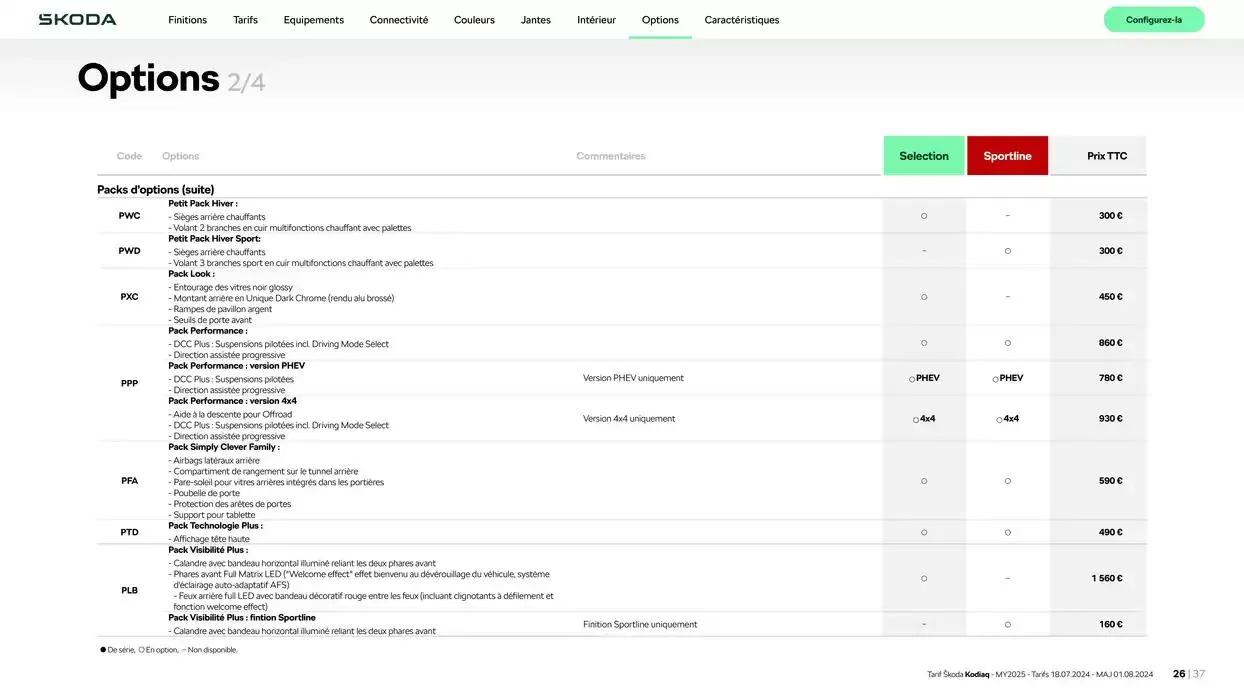The width and height of the screenshot is (1244, 700).
Task: Select option circle for PWD under Sportline
Action: pos(1007,251)
